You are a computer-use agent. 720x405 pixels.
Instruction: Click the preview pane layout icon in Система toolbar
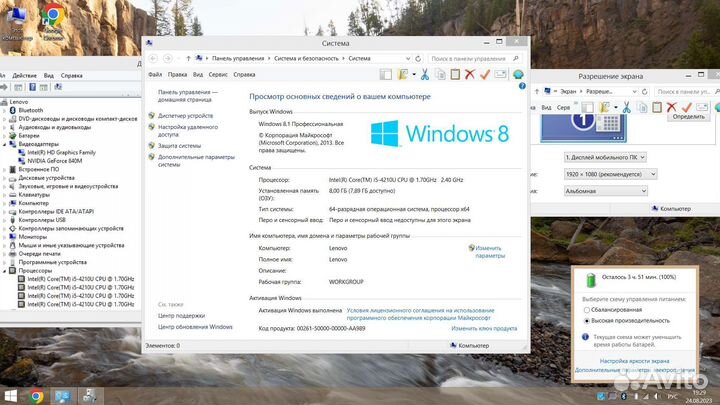coord(386,74)
